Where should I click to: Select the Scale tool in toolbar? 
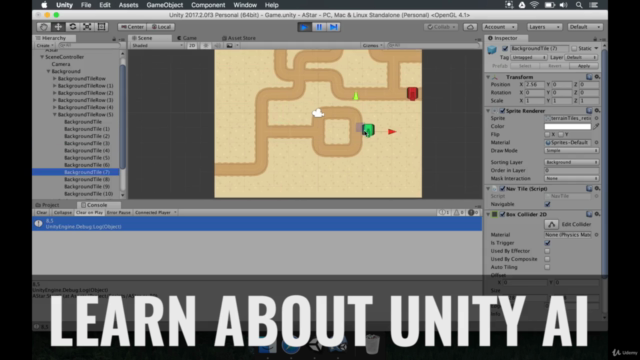[87, 27]
